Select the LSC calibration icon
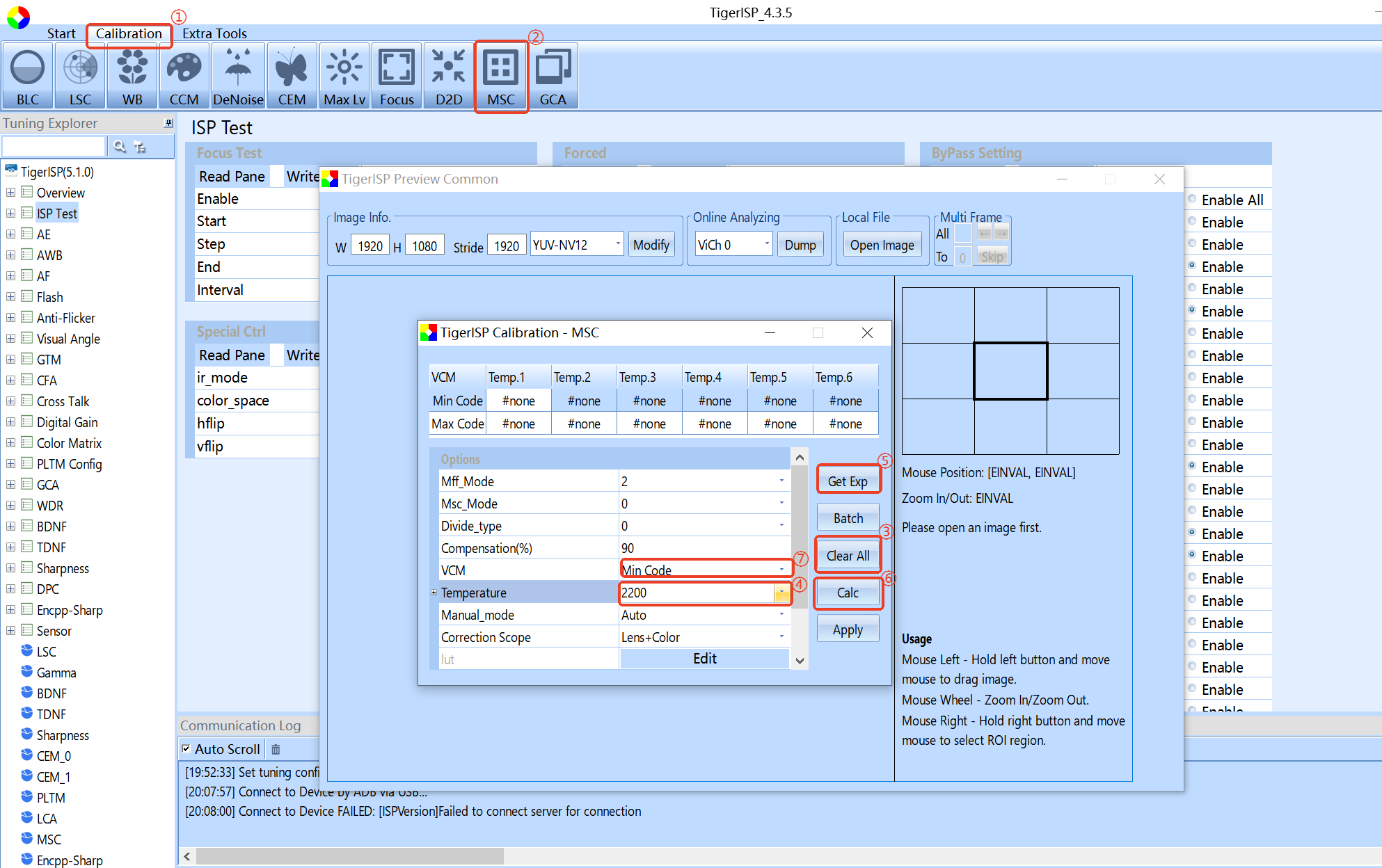The width and height of the screenshot is (1382, 868). [80, 76]
